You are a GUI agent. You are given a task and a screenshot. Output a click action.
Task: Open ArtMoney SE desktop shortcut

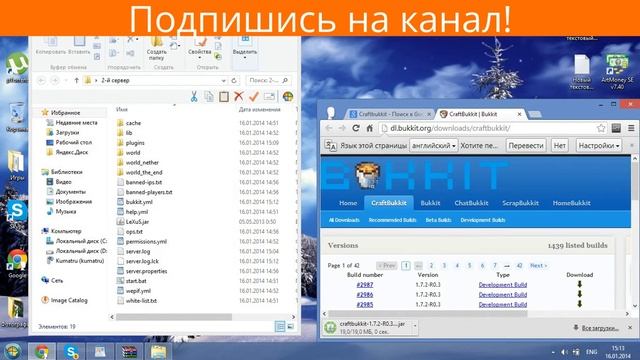[x=618, y=72]
